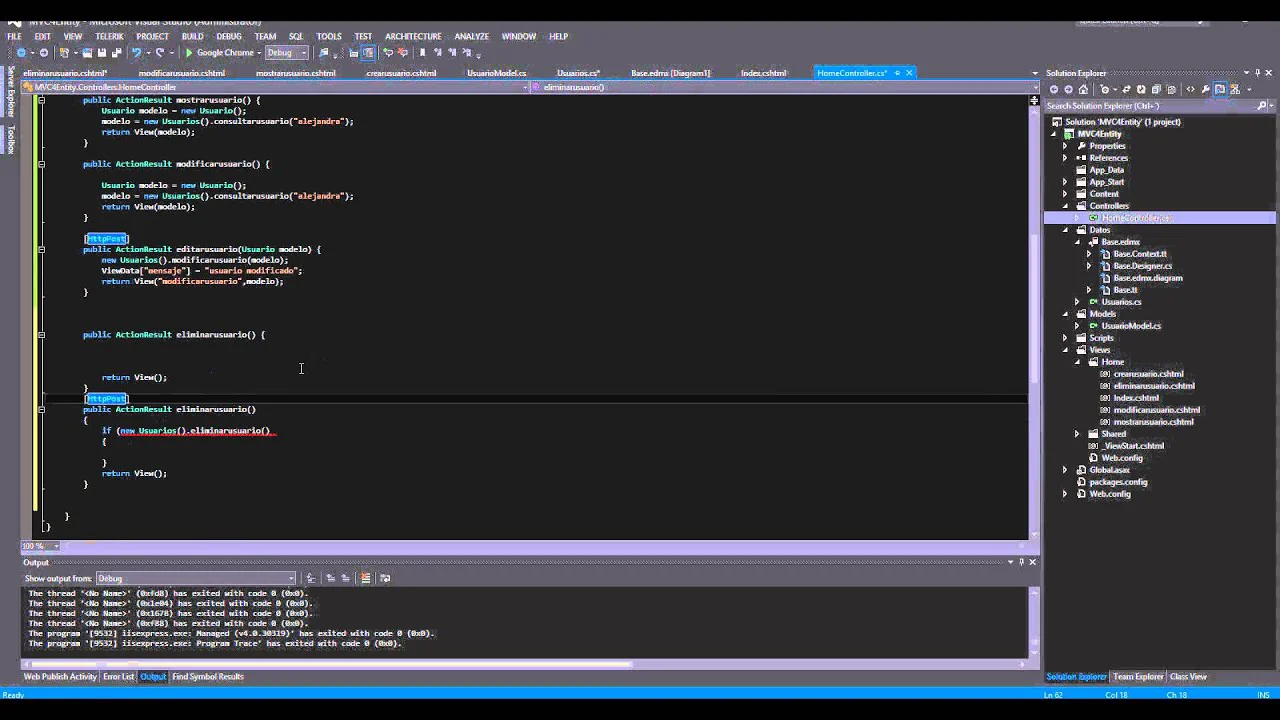
Task: Close the Output panel
Action: click(1033, 562)
